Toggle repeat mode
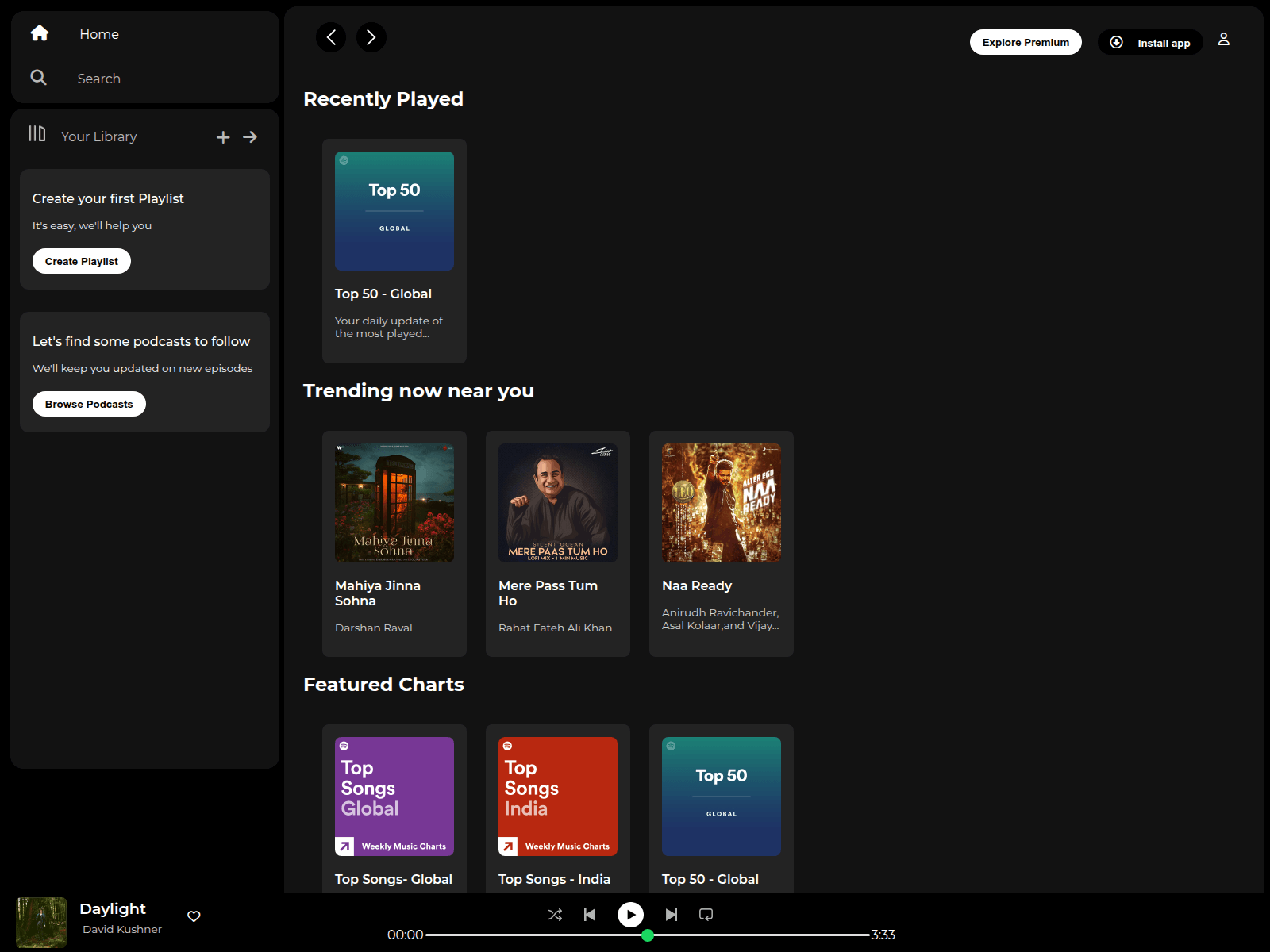 coord(706,915)
